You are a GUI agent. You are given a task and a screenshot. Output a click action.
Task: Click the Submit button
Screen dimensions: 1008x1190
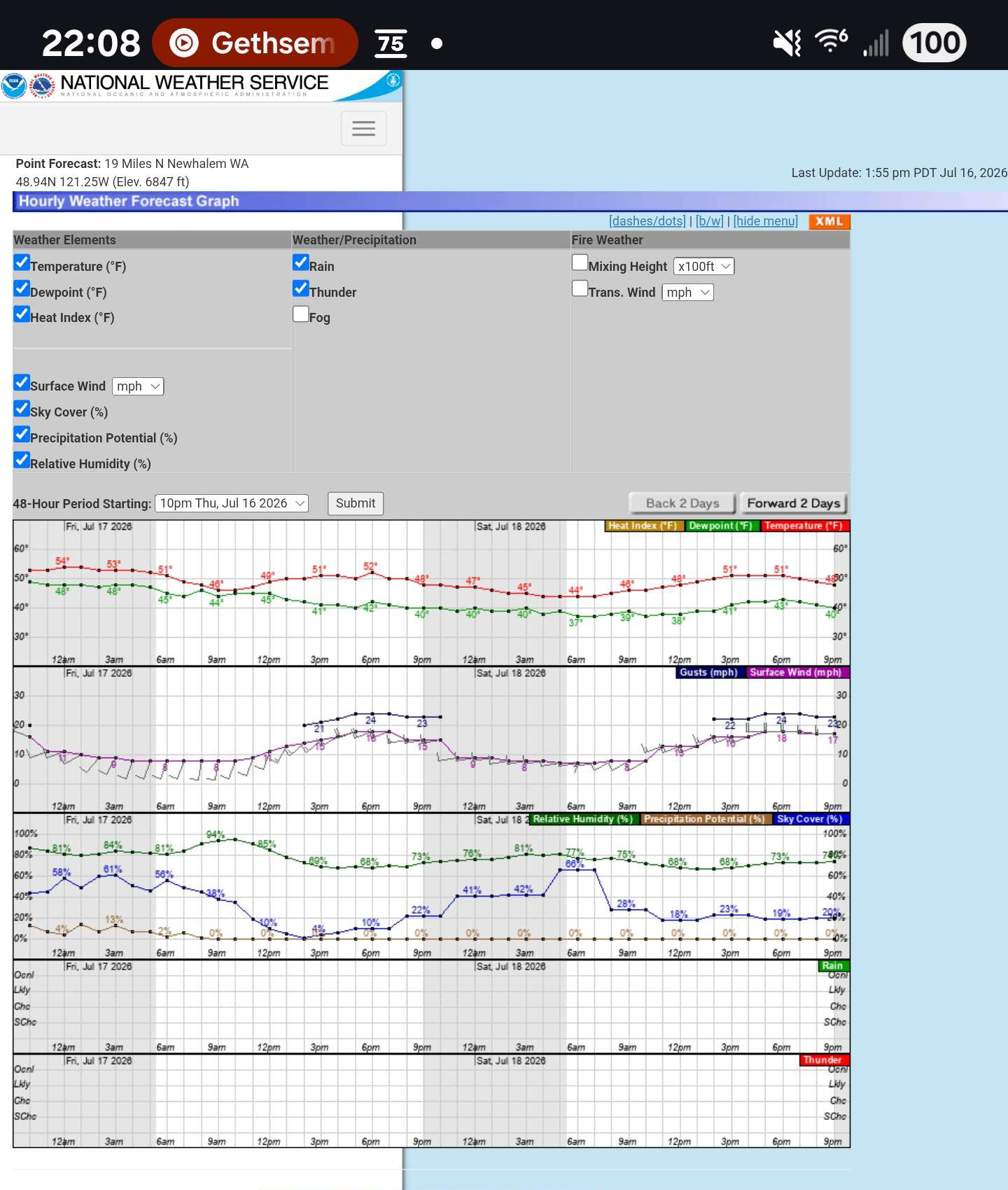tap(356, 503)
